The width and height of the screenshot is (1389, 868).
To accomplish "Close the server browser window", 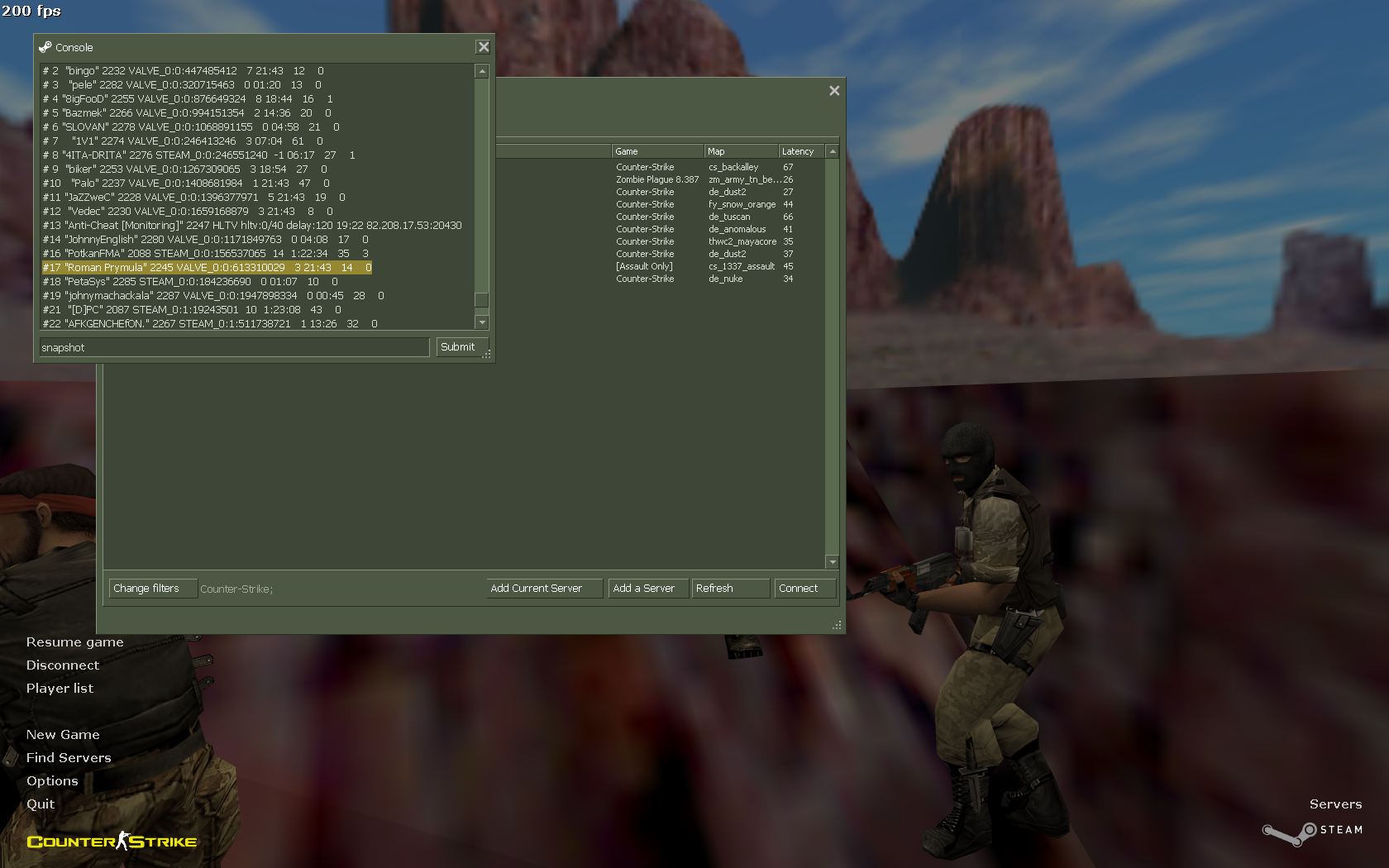I will click(834, 91).
